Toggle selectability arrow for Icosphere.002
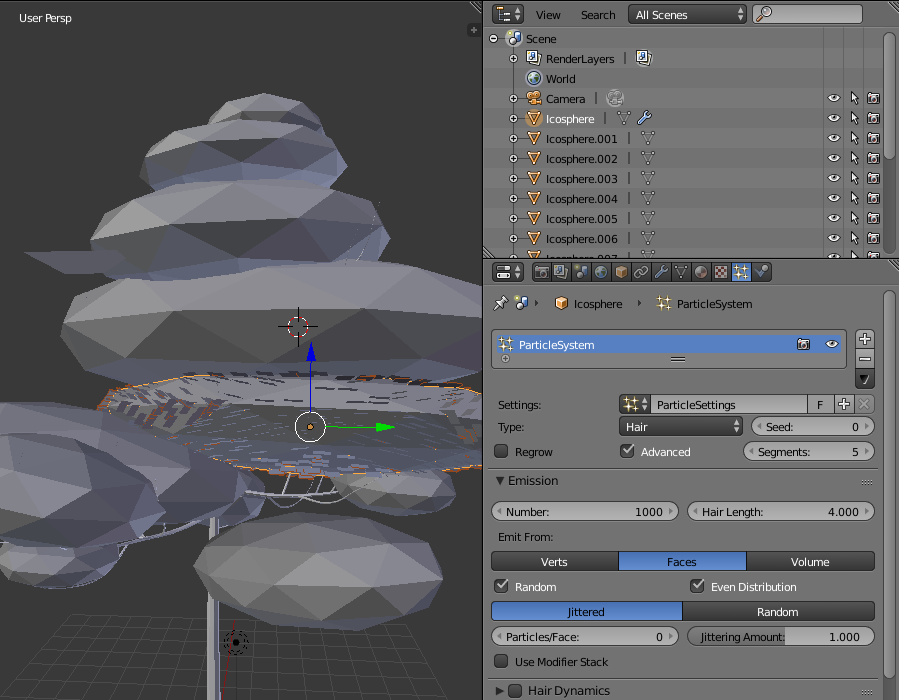 click(854, 158)
